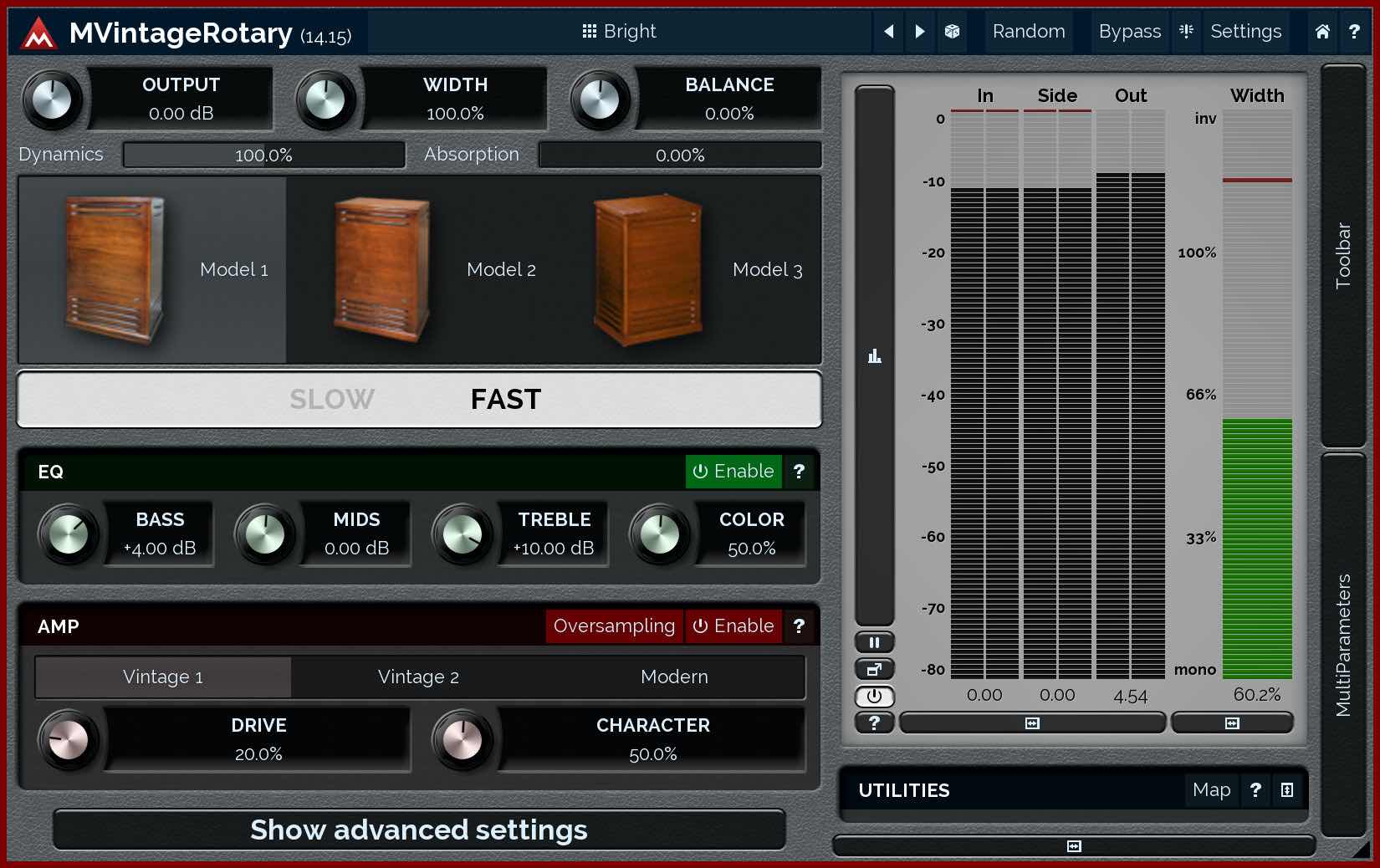
Task: Go to the previous preset with the left arrow
Action: pos(888,32)
